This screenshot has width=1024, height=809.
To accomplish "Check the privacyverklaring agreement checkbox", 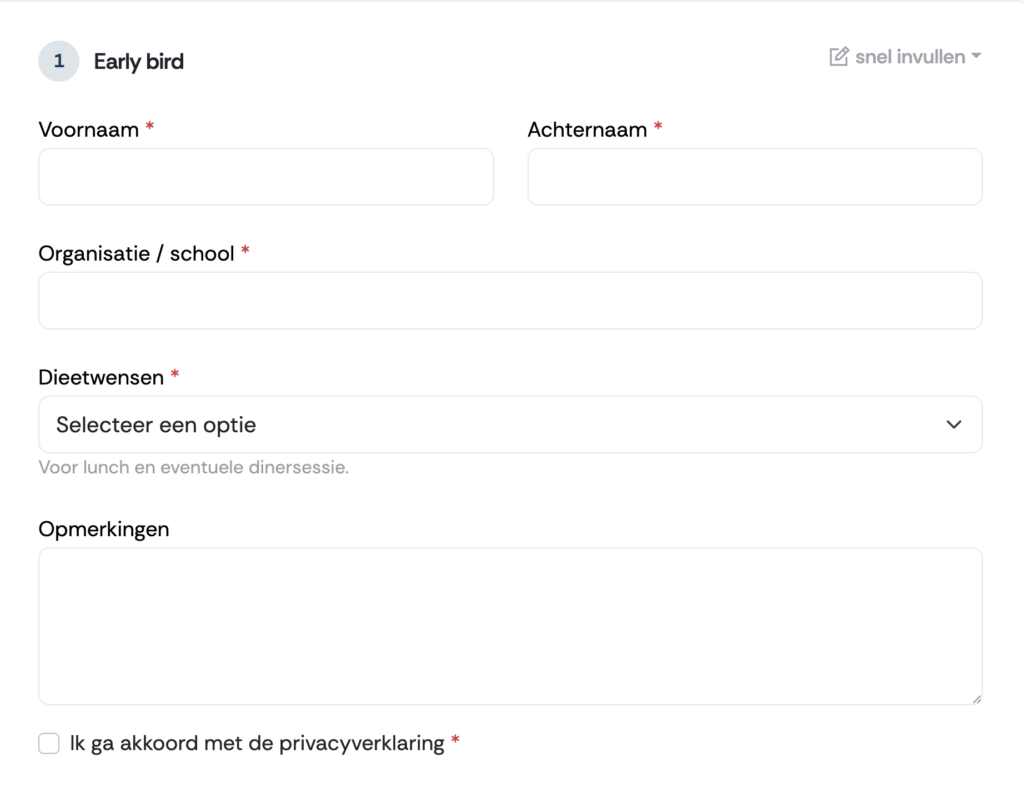I will pyautogui.click(x=49, y=743).
